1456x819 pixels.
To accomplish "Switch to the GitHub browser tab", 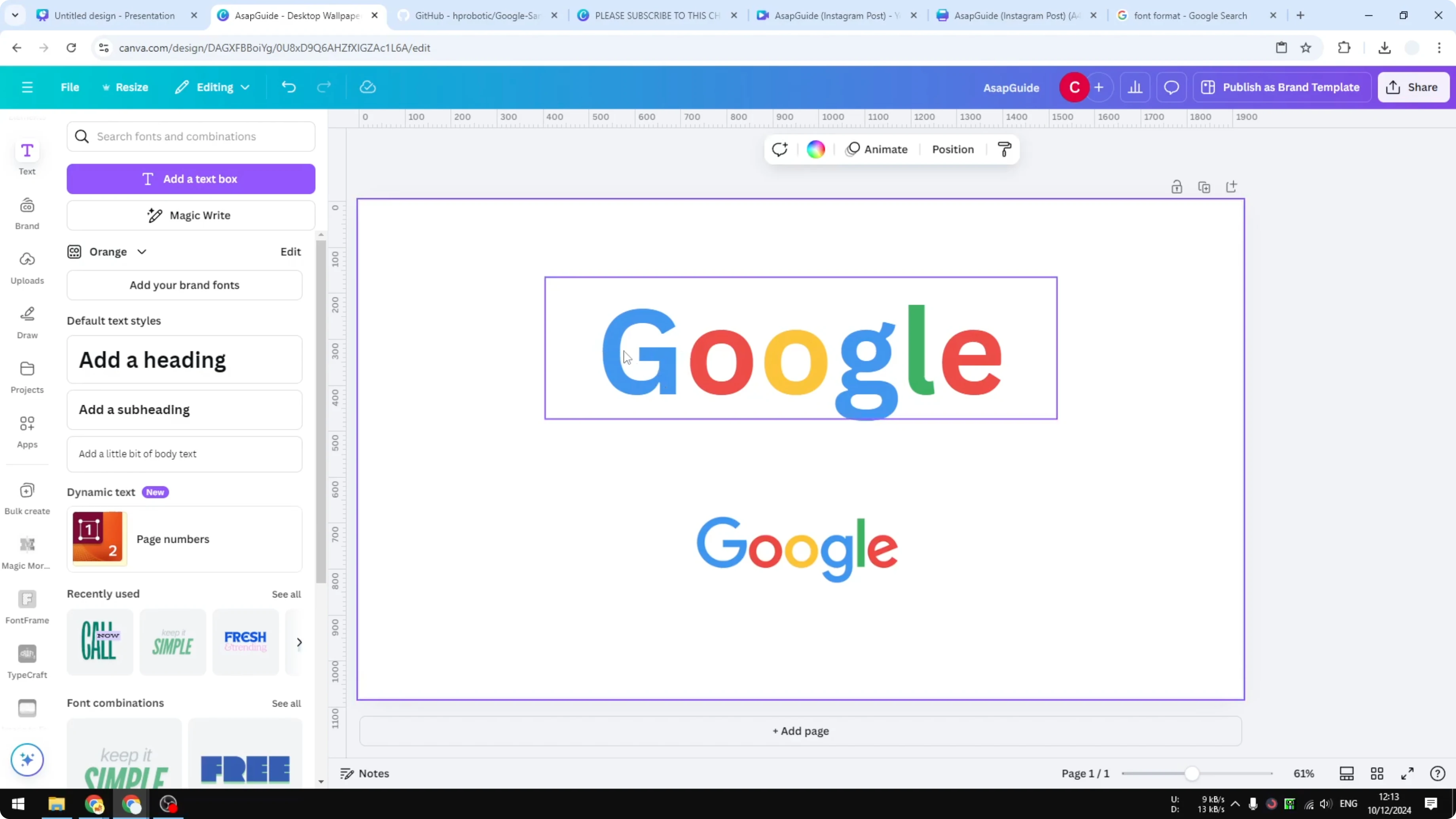I will point(475,15).
